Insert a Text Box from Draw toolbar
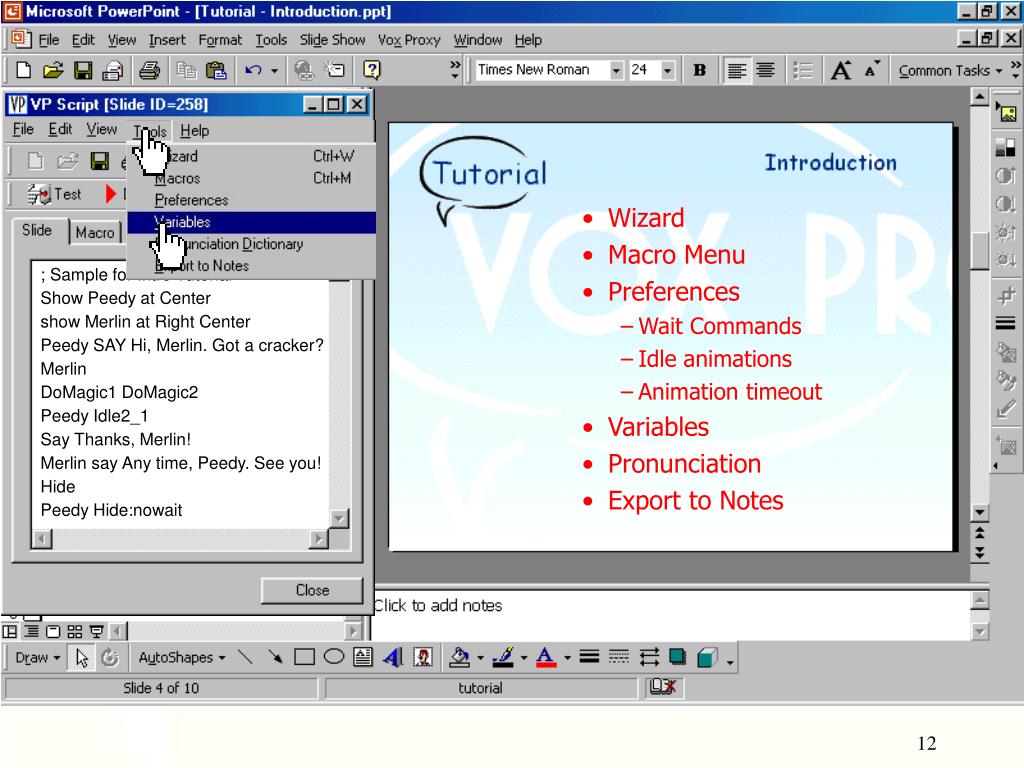Viewport: 1024px width, 768px height. (363, 657)
